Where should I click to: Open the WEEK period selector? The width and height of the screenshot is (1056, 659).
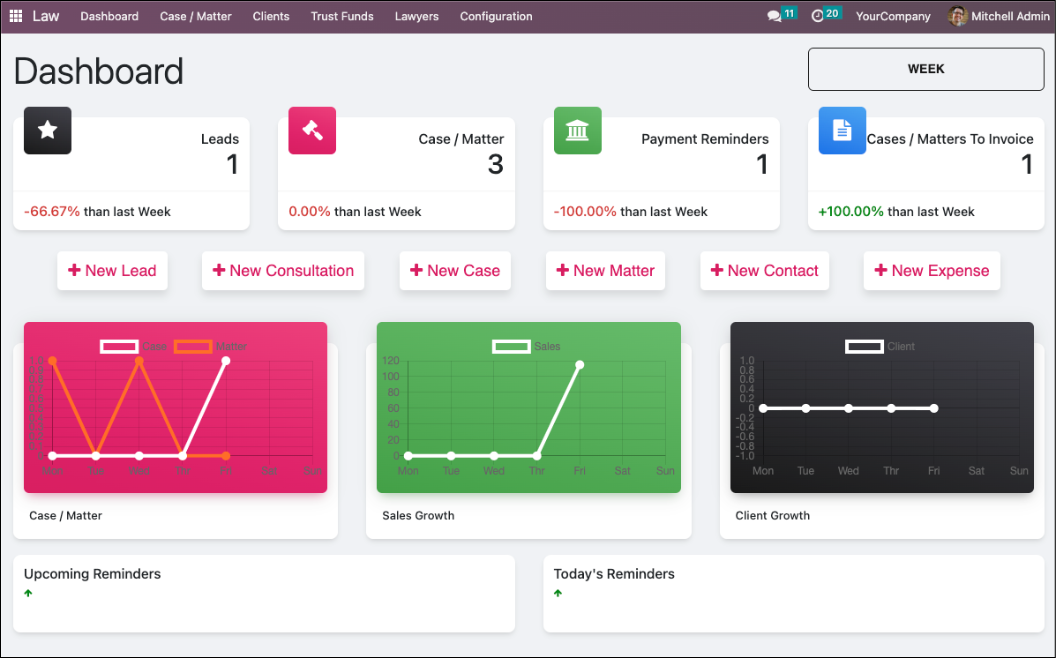point(925,69)
